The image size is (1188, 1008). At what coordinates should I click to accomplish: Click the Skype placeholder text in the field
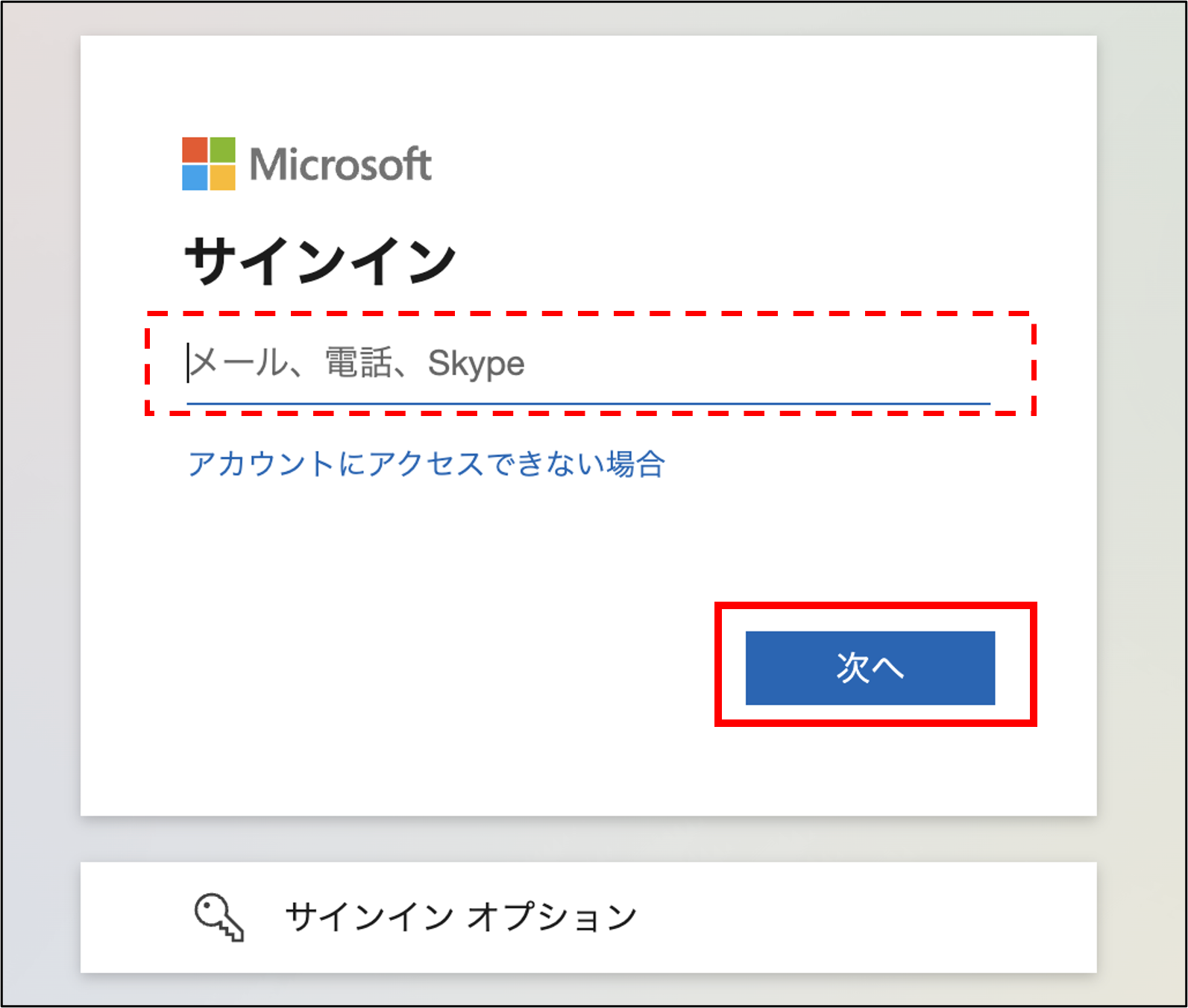(x=476, y=364)
